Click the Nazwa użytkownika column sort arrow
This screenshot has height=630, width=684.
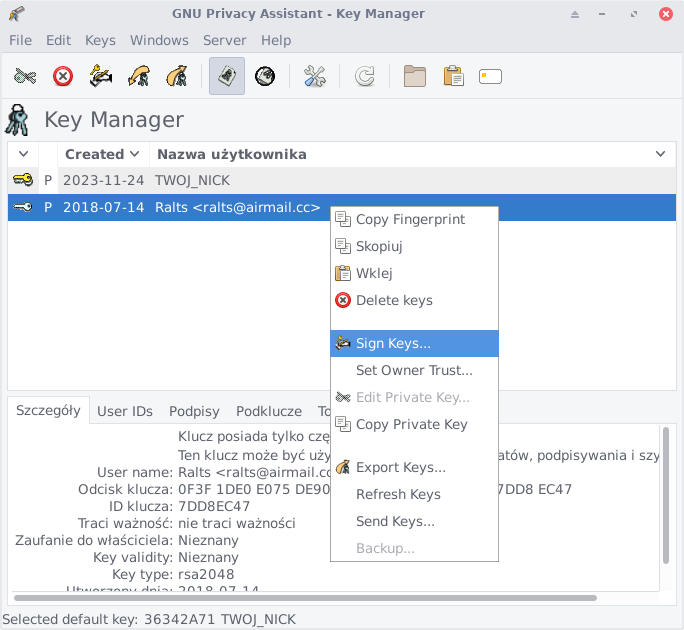(x=660, y=154)
